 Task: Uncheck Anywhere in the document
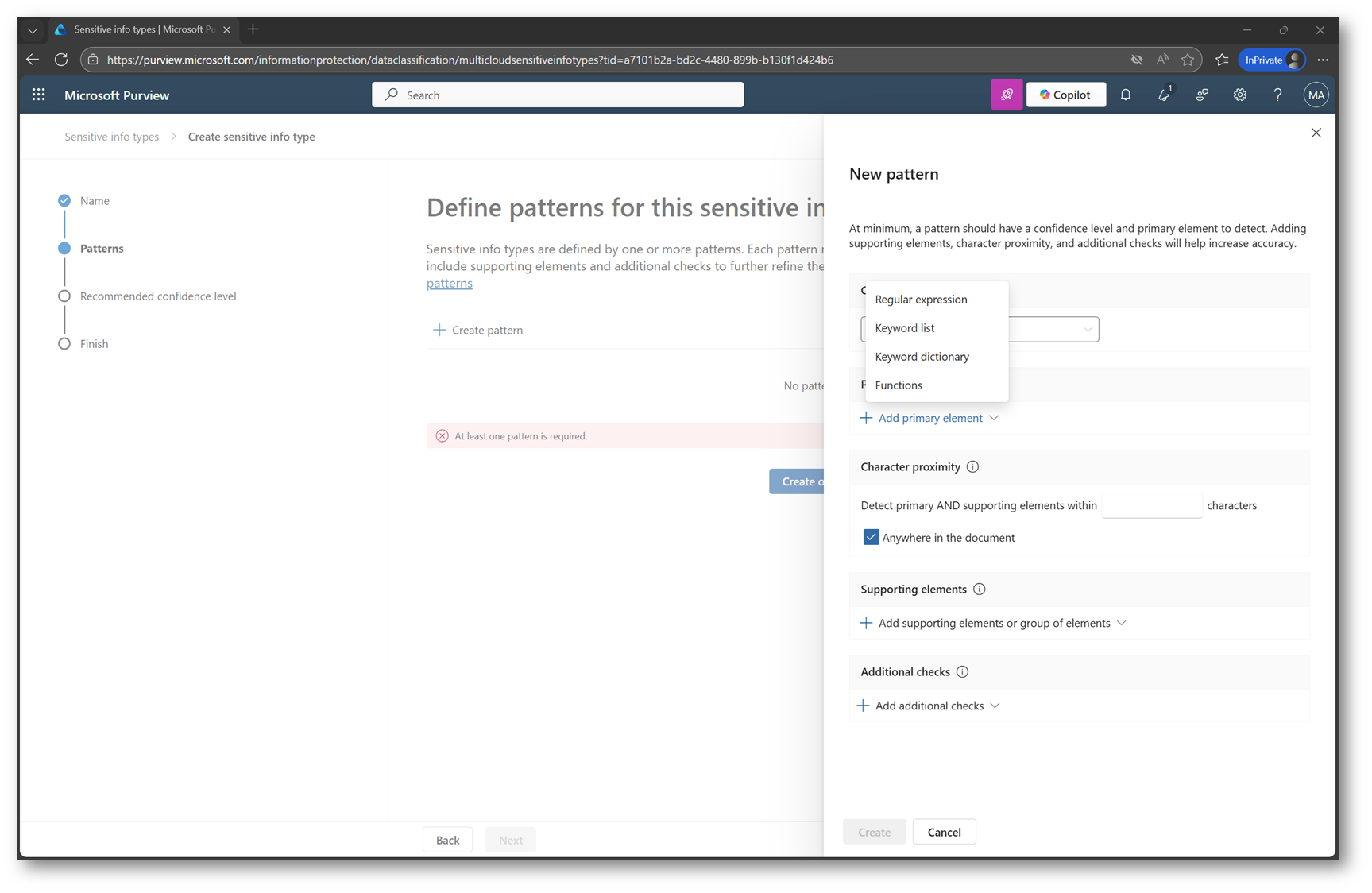[x=872, y=538]
